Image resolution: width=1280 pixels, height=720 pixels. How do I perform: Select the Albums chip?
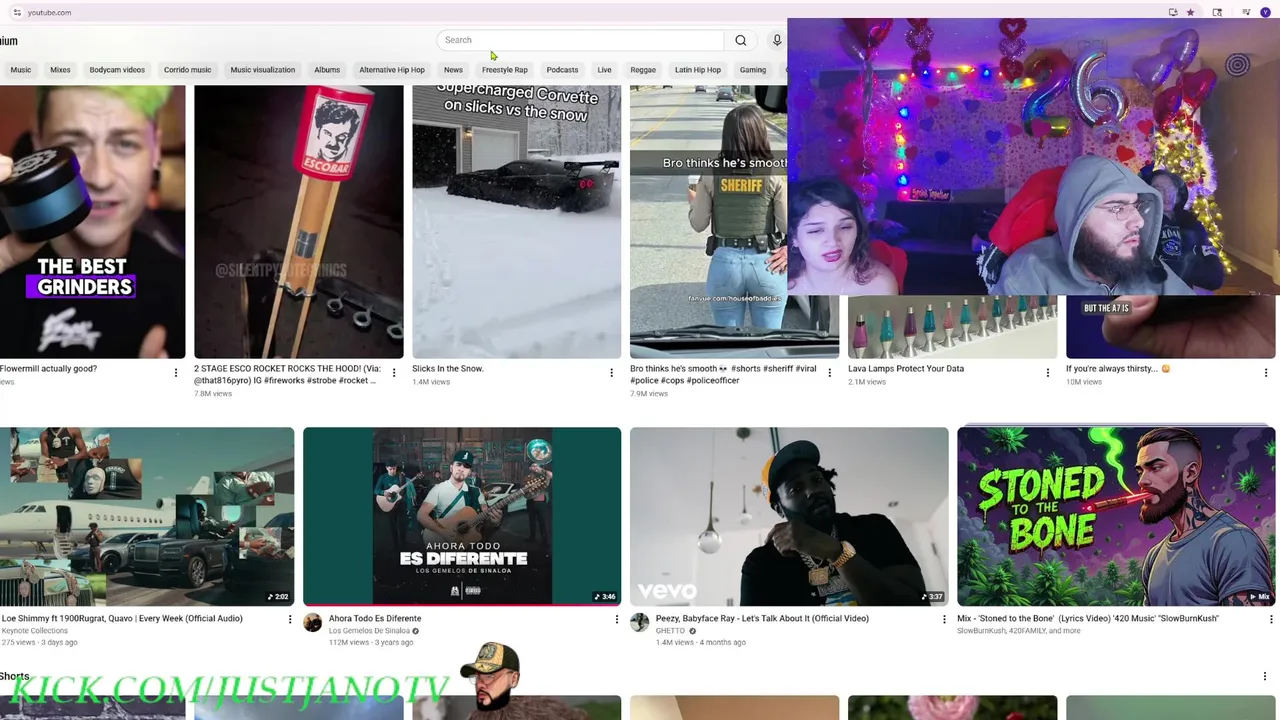click(327, 70)
